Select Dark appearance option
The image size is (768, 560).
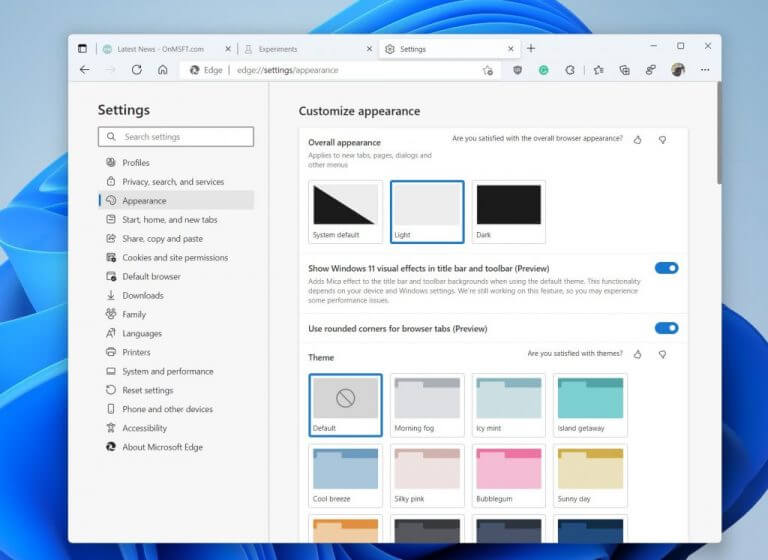pyautogui.click(x=508, y=212)
